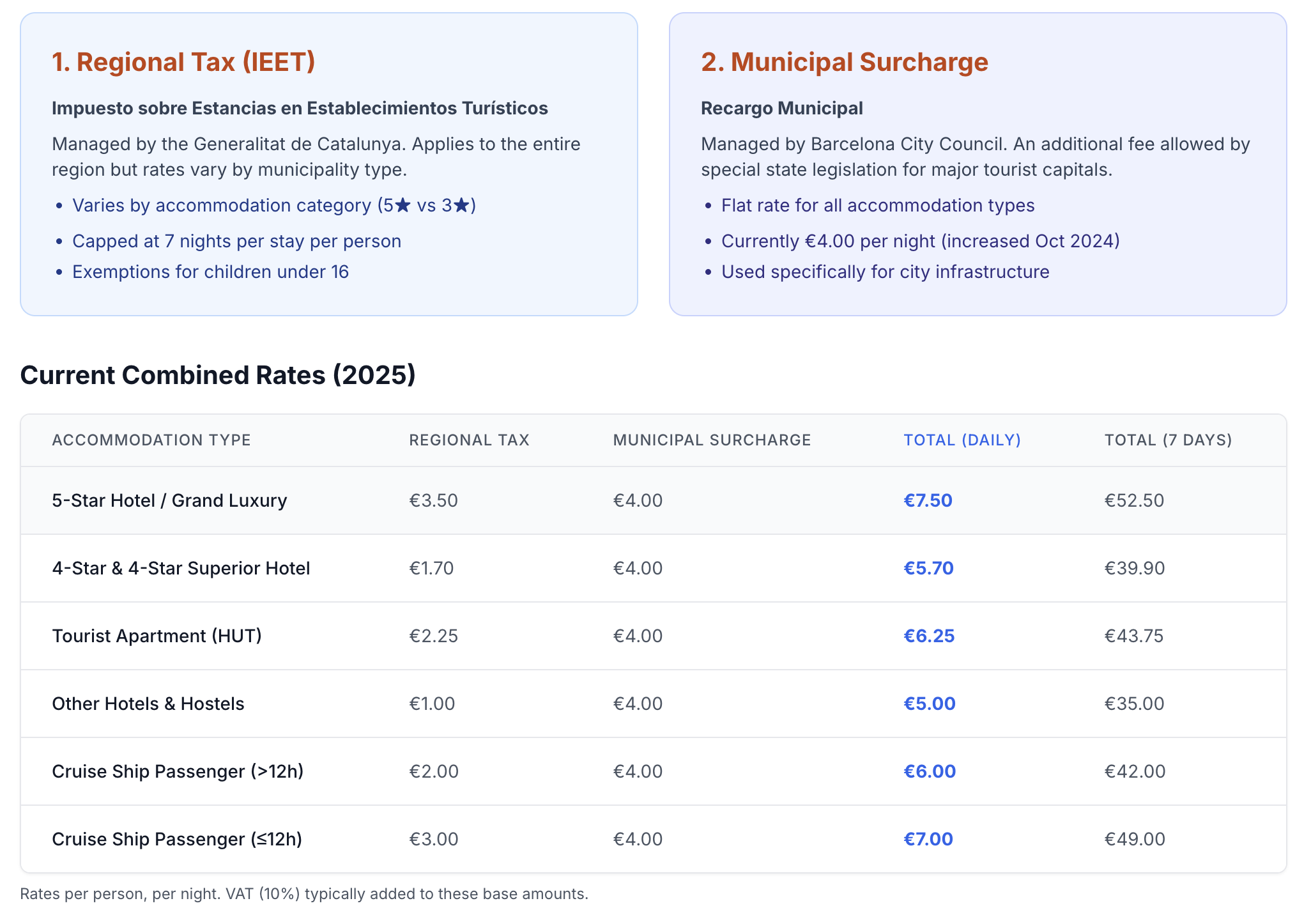Click the Municipal Surcharge column header
The height and width of the screenshot is (924, 1311).
coord(712,440)
